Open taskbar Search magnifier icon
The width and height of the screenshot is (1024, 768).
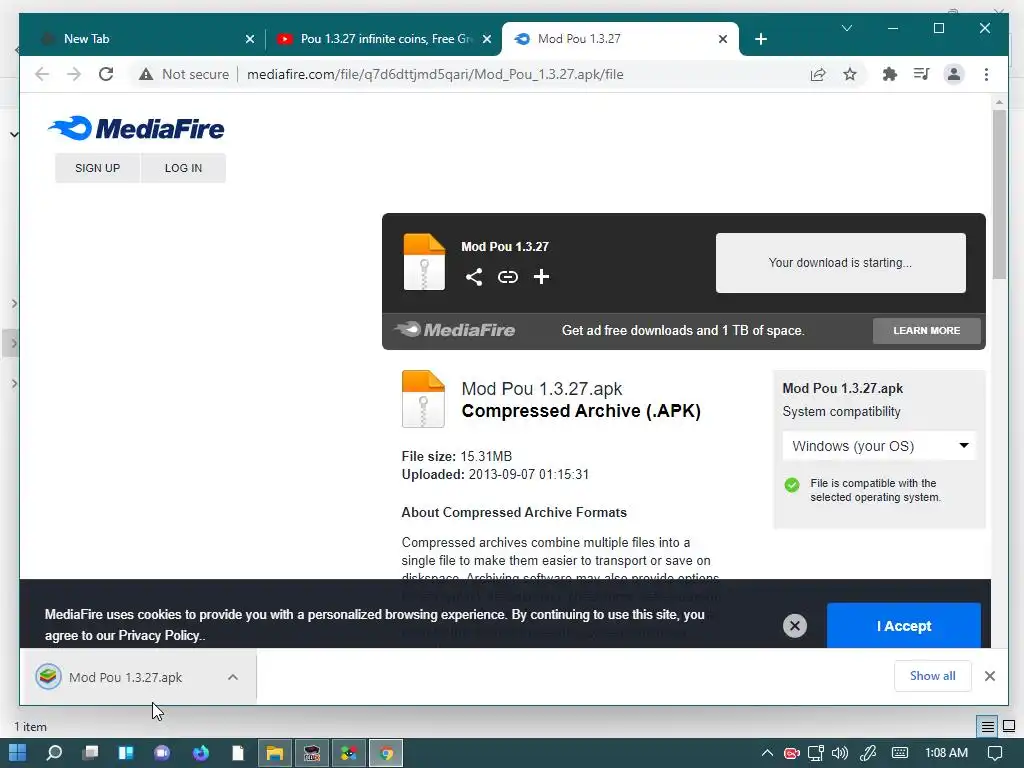tap(54, 752)
